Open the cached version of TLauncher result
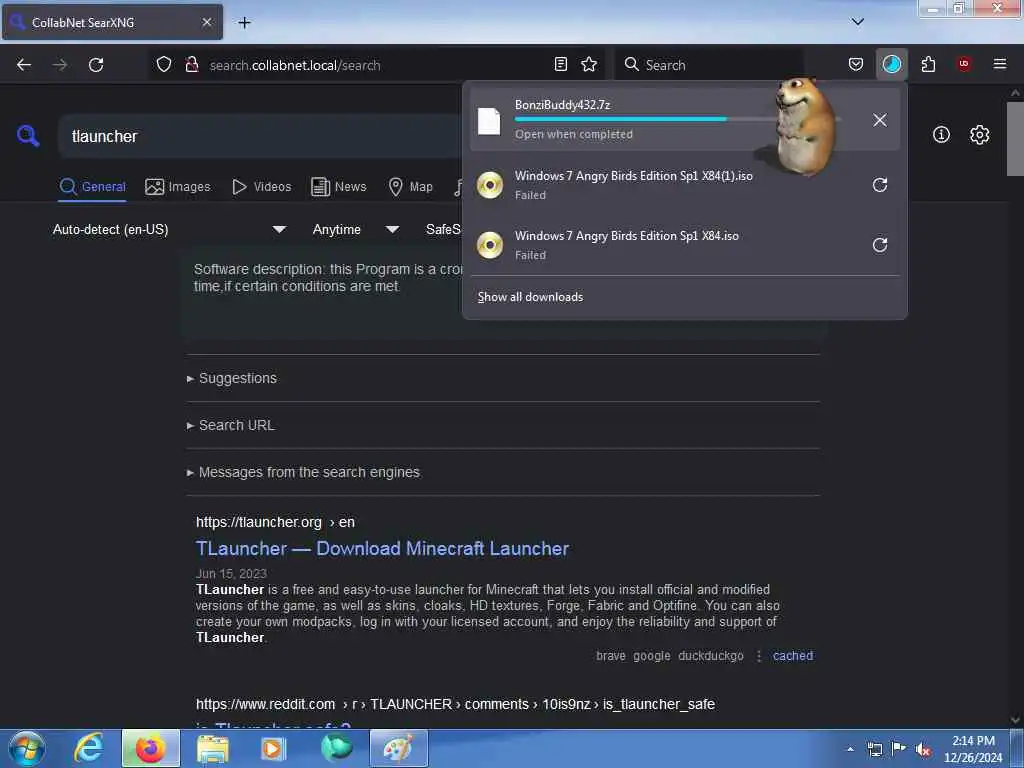This screenshot has height=768, width=1024. point(793,656)
